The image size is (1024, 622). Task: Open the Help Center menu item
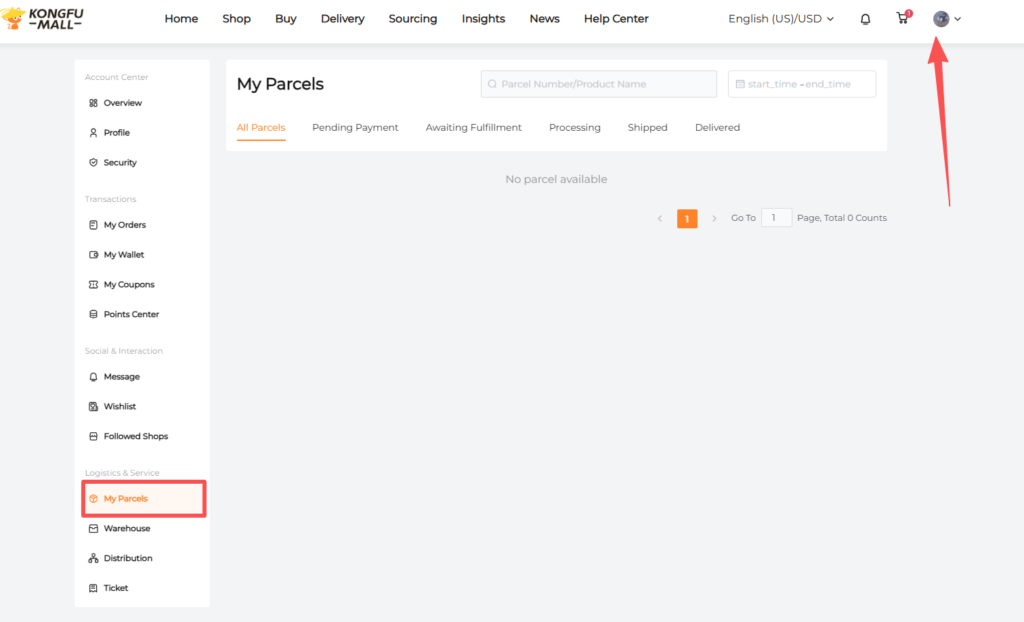click(x=615, y=19)
